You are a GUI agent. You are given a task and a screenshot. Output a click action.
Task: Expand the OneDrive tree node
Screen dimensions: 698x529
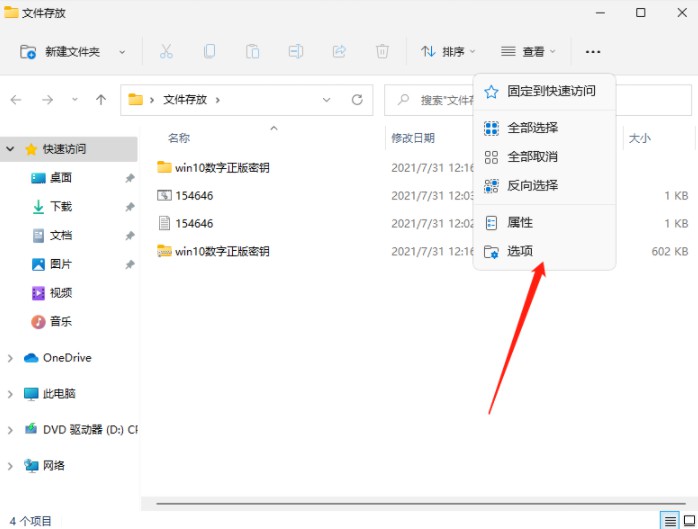point(10,358)
